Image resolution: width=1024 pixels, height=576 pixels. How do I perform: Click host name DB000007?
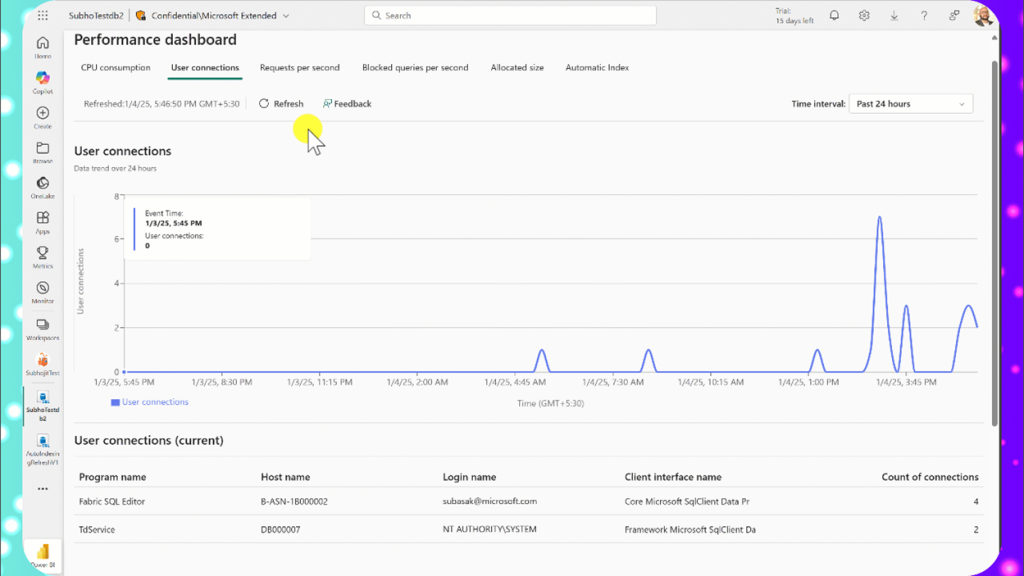(280, 530)
